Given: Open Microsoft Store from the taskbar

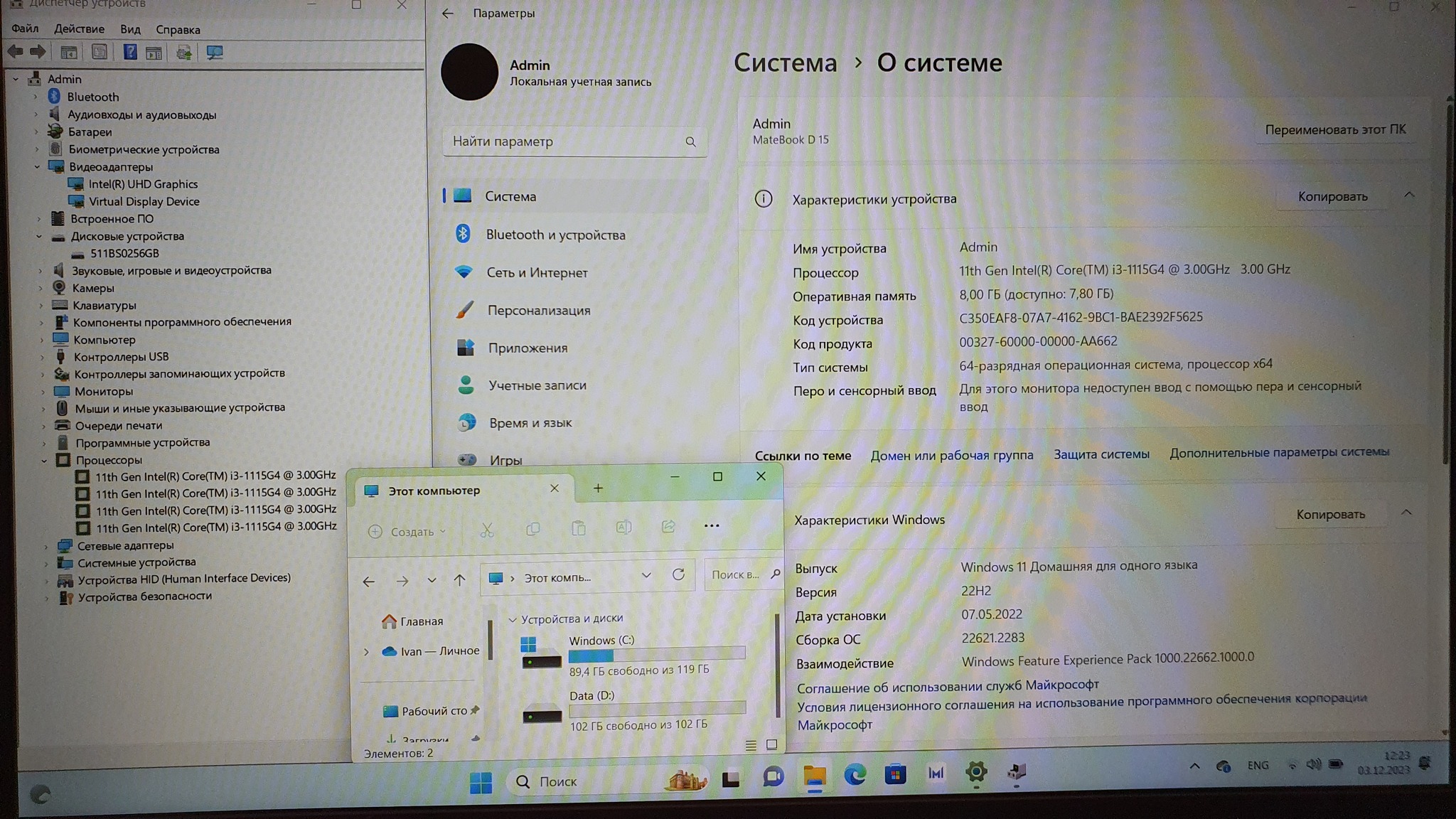Looking at the screenshot, I should coord(895,774).
